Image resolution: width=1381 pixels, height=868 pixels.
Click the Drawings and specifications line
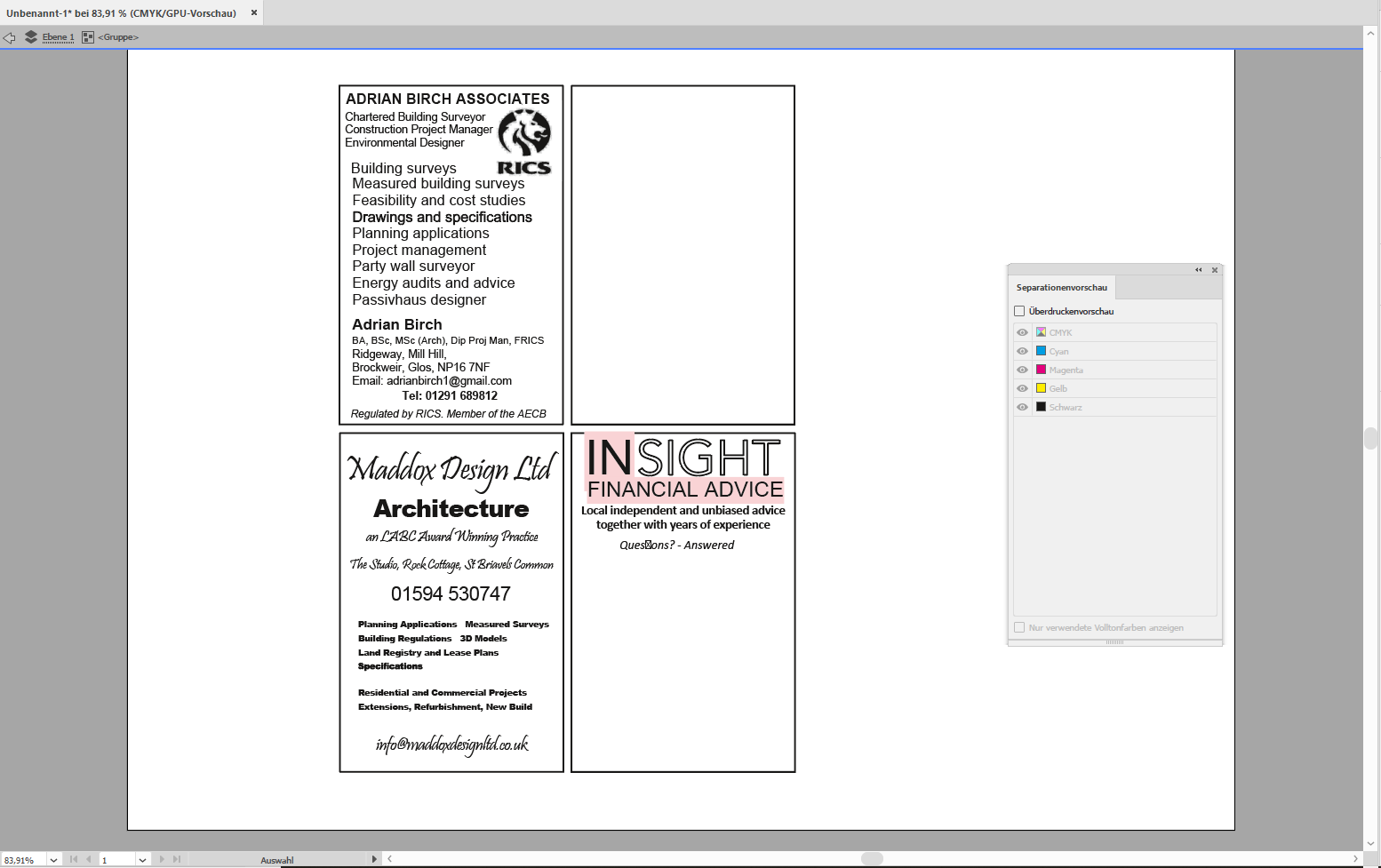442,218
